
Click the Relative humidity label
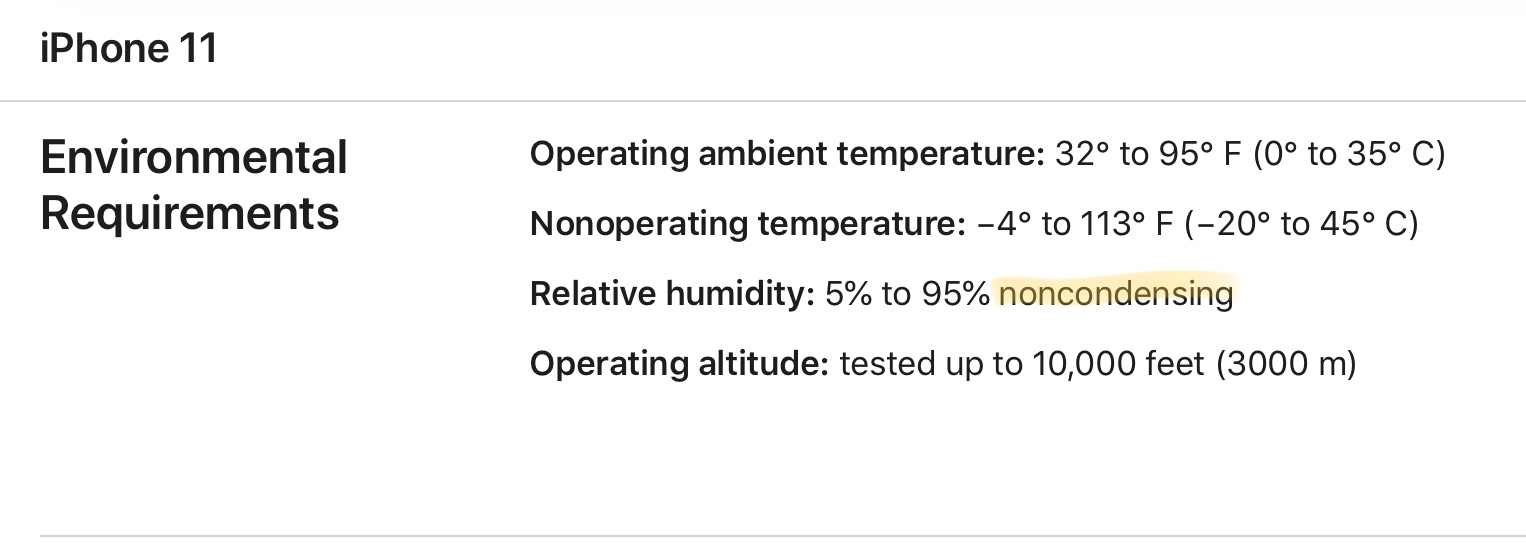[673, 294]
